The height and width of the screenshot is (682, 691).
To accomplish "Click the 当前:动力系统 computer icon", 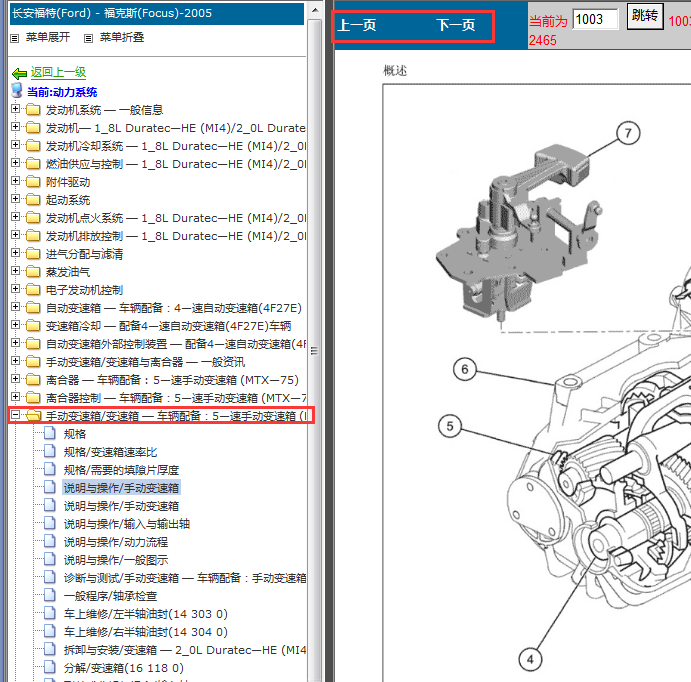I will [17, 90].
